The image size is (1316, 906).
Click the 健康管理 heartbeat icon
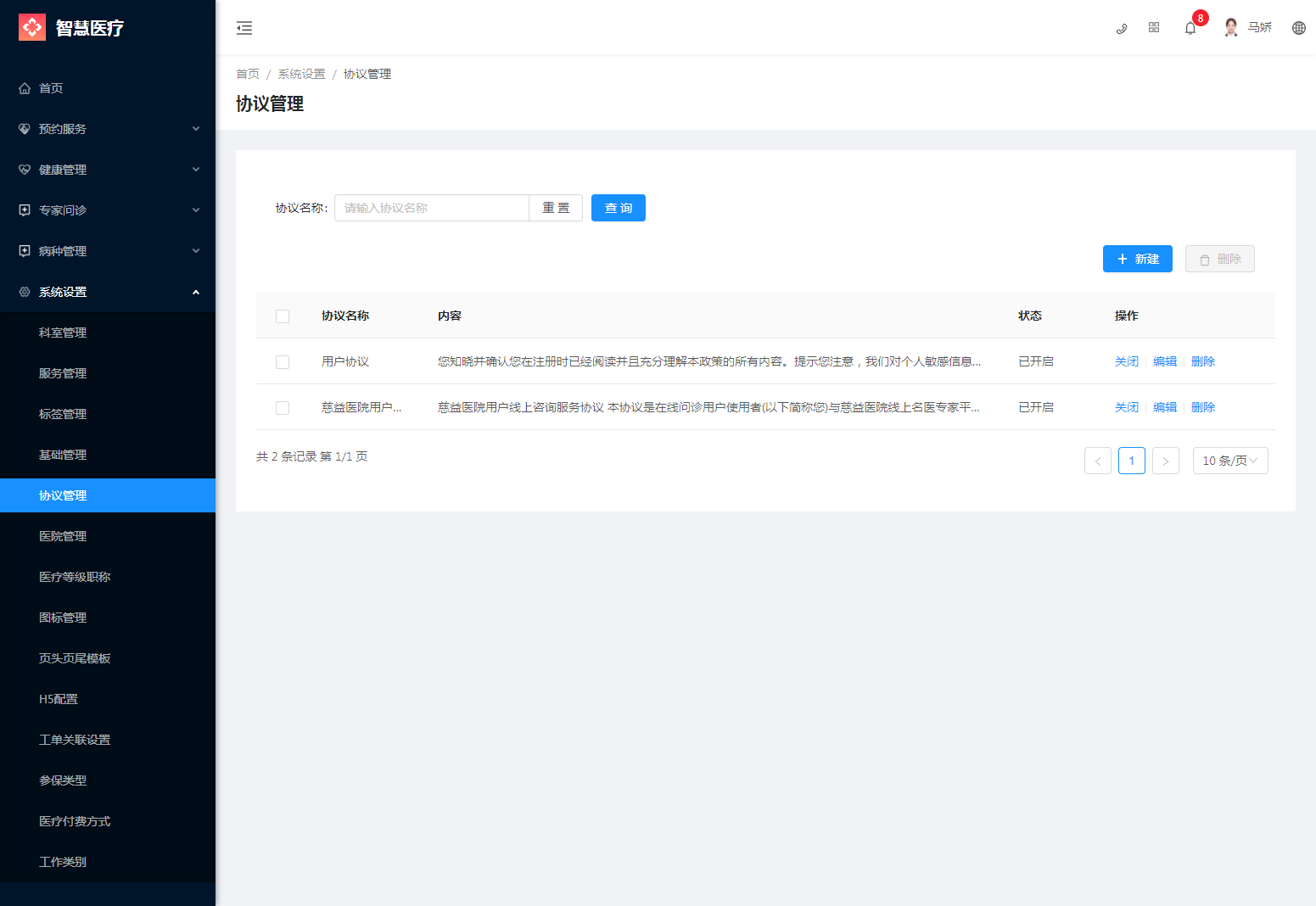coord(25,170)
